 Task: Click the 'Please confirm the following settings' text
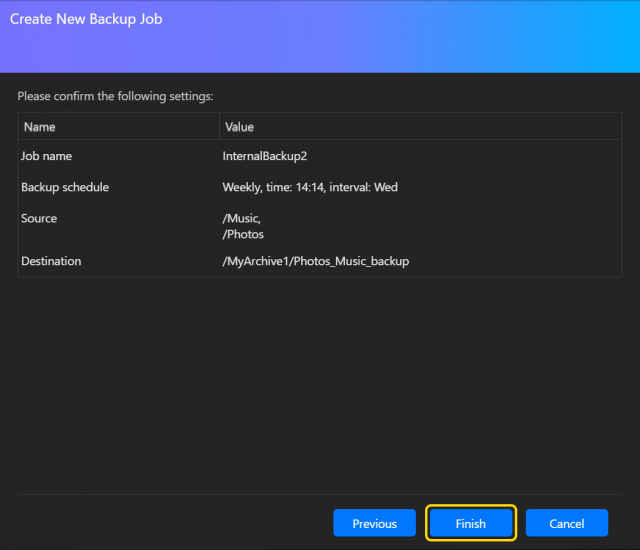[x=115, y=97]
